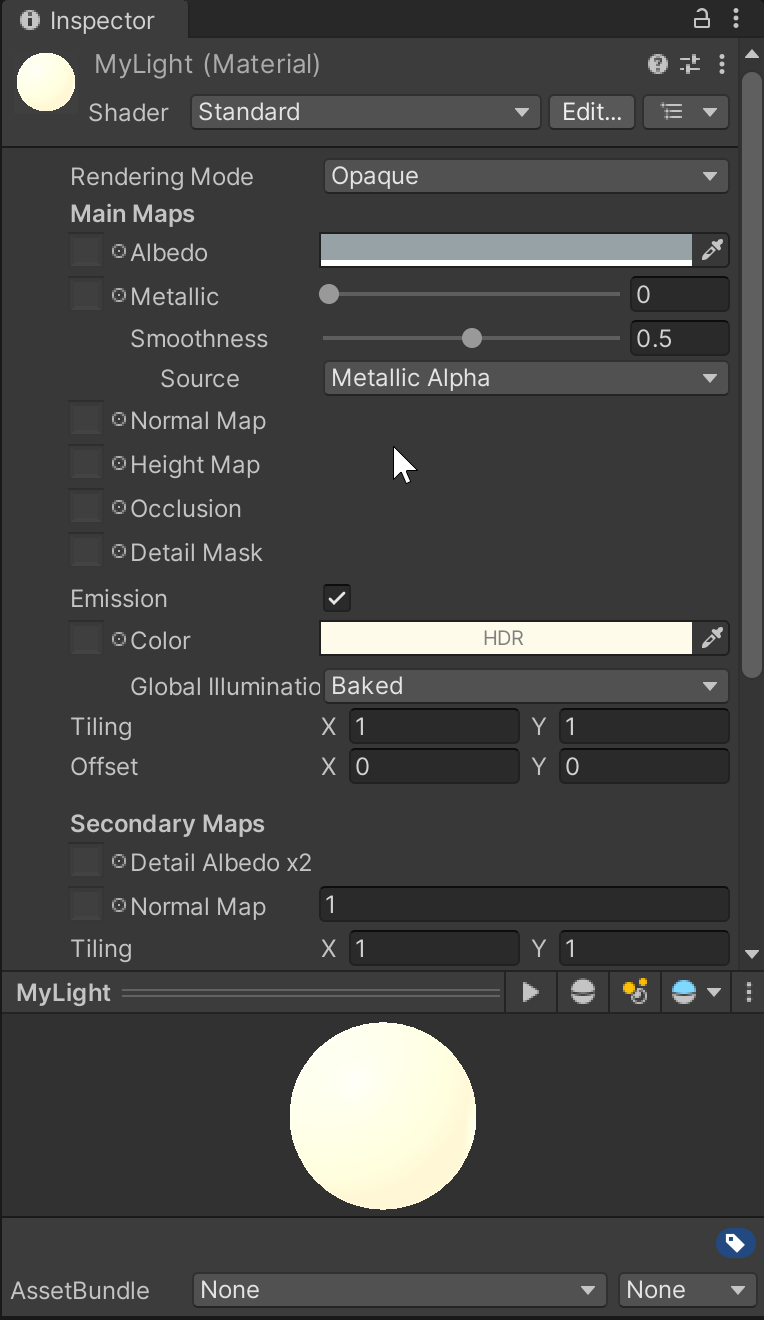Open the AssetBundle None dropdown
This screenshot has width=764, height=1320.
(400, 1290)
